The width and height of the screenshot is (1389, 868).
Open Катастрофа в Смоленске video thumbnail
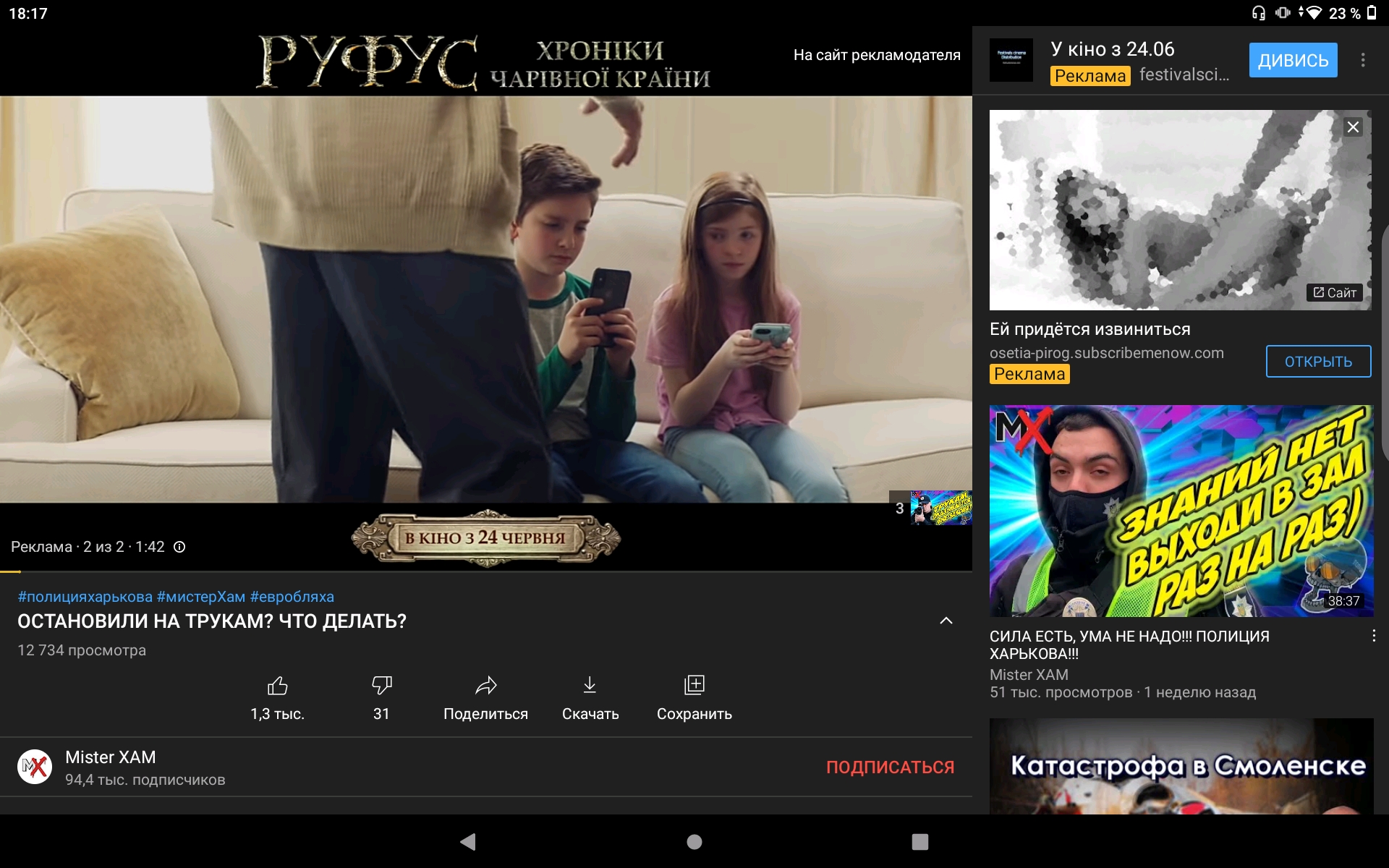coord(1181,766)
